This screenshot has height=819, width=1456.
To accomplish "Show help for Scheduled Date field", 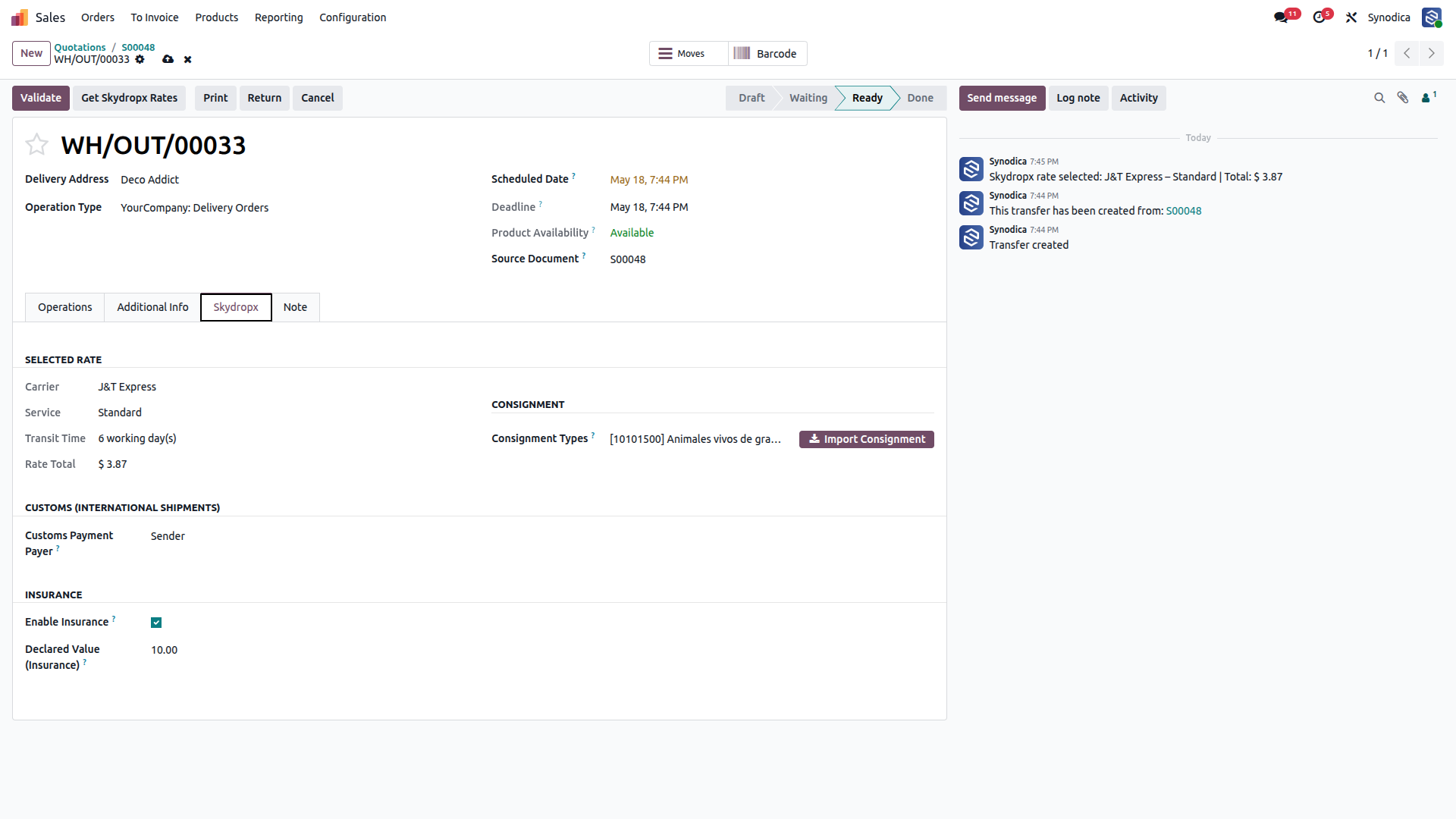I will [574, 176].
